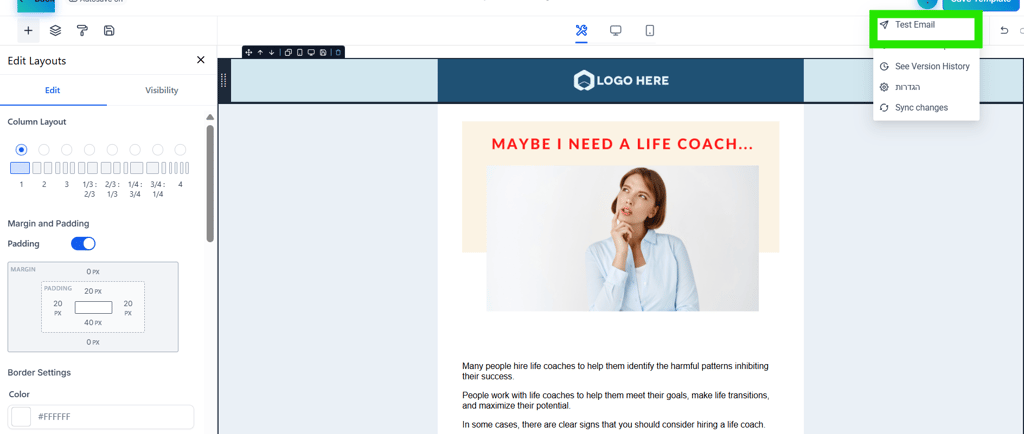Open the הגדרות settings menu item
The image size is (1024, 434).
pyautogui.click(x=926, y=87)
